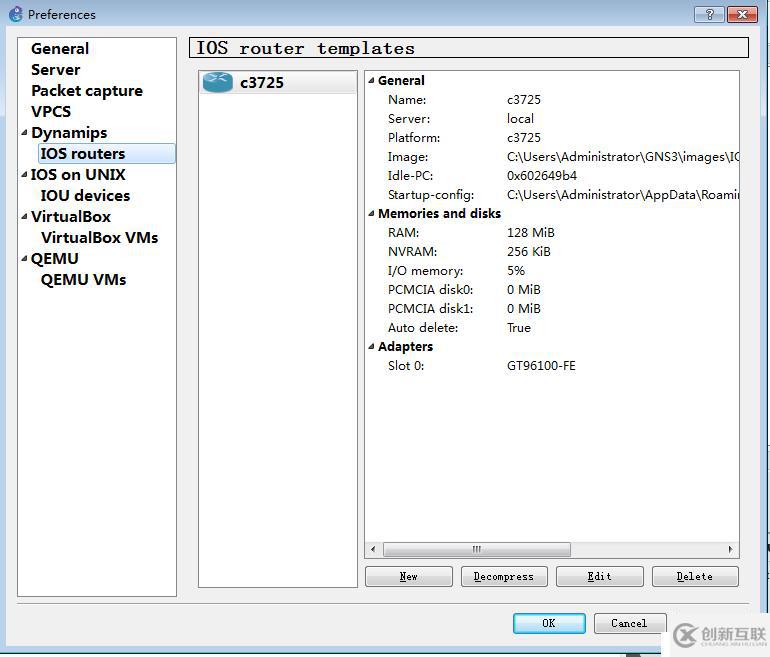
Task: Open the QEMU VMs page
Action: tap(83, 279)
